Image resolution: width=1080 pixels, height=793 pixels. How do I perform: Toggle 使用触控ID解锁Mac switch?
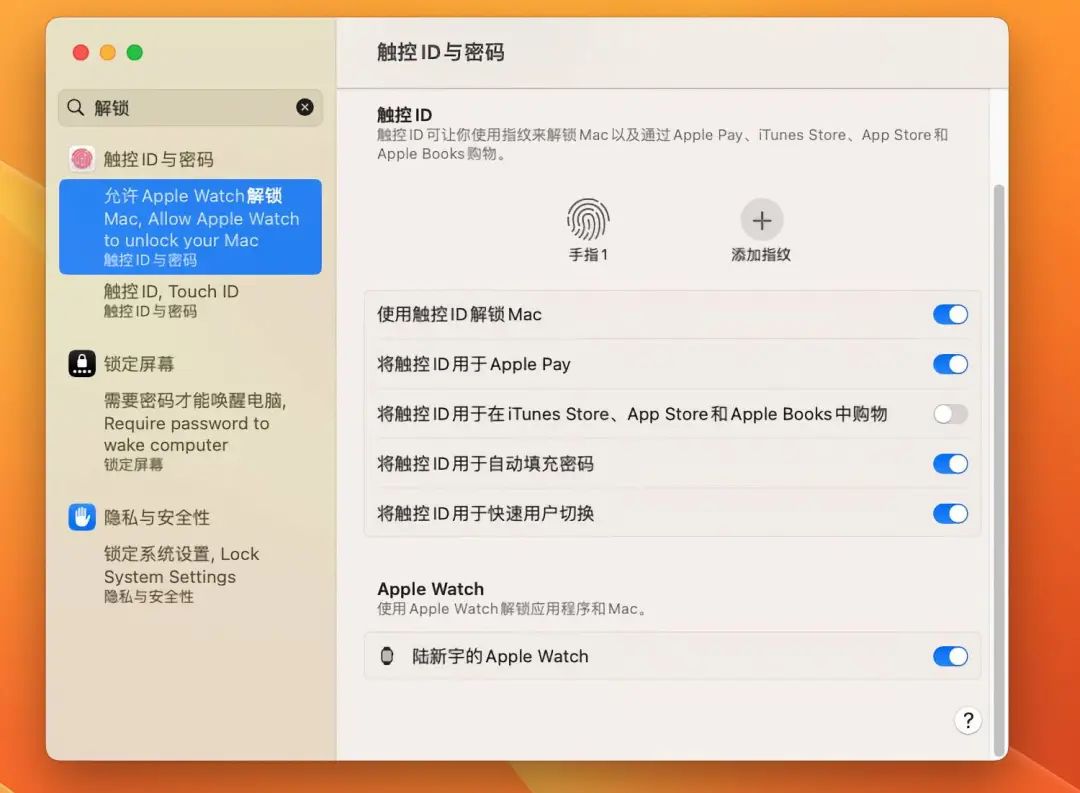tap(950, 315)
